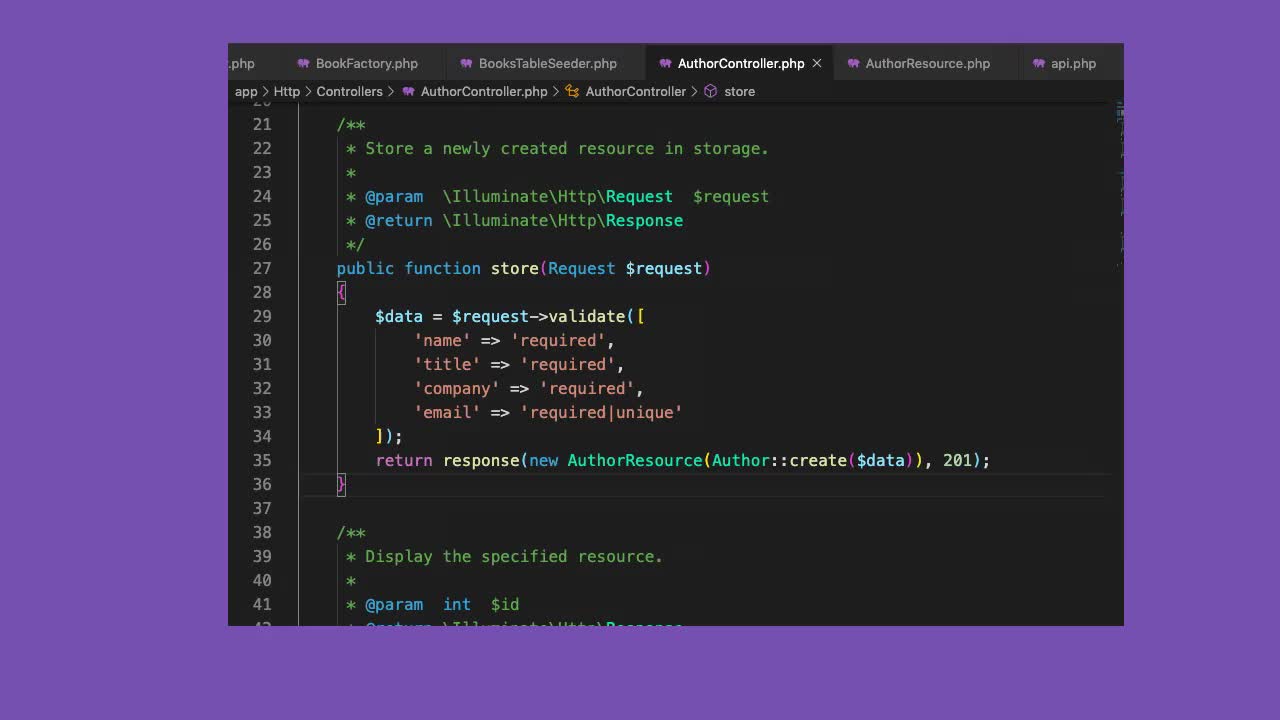Click Author::create in line 35

[x=780, y=460]
